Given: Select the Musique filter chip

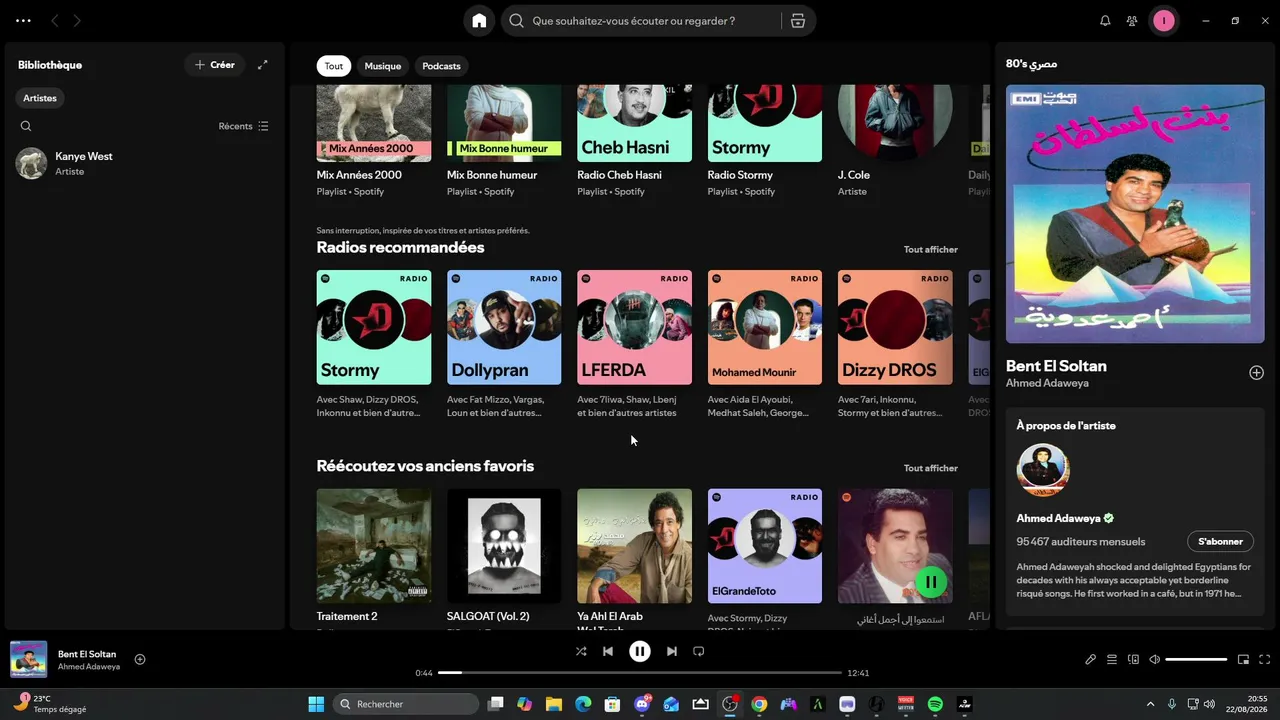Looking at the screenshot, I should pyautogui.click(x=383, y=66).
